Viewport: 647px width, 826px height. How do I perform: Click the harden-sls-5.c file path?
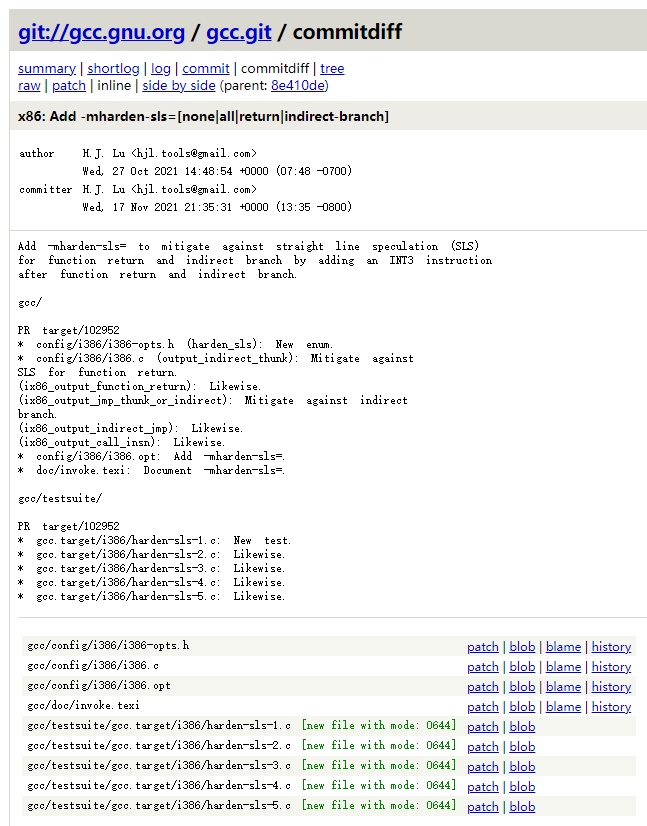(x=159, y=806)
